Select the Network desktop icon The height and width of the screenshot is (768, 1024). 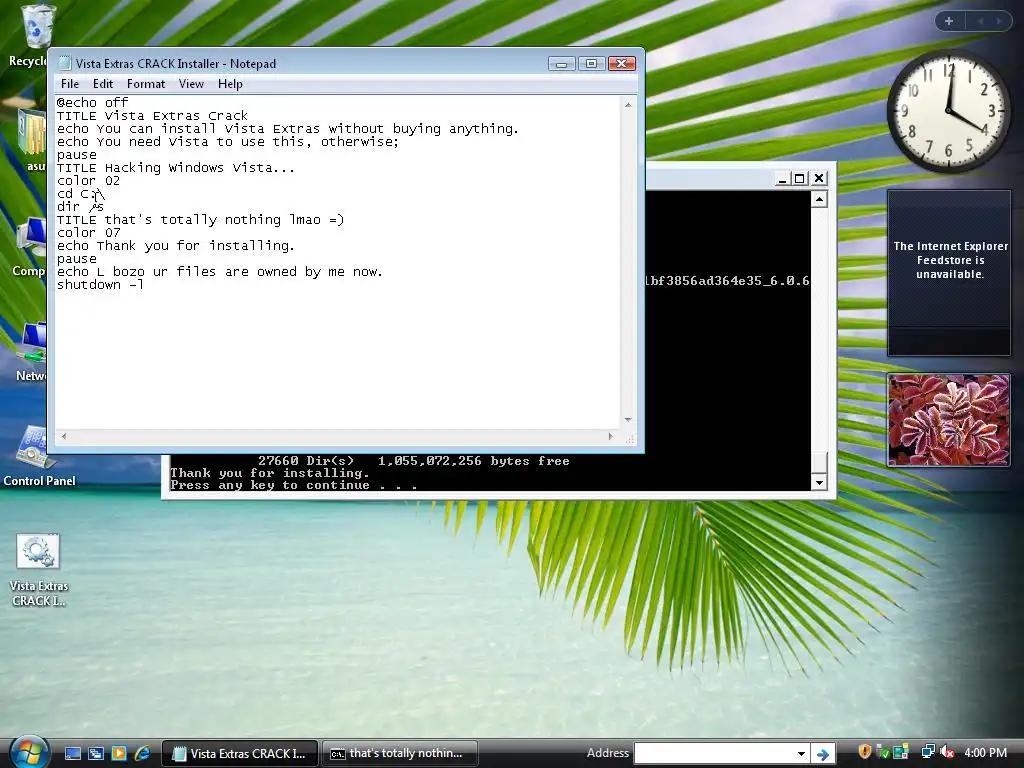tap(31, 351)
